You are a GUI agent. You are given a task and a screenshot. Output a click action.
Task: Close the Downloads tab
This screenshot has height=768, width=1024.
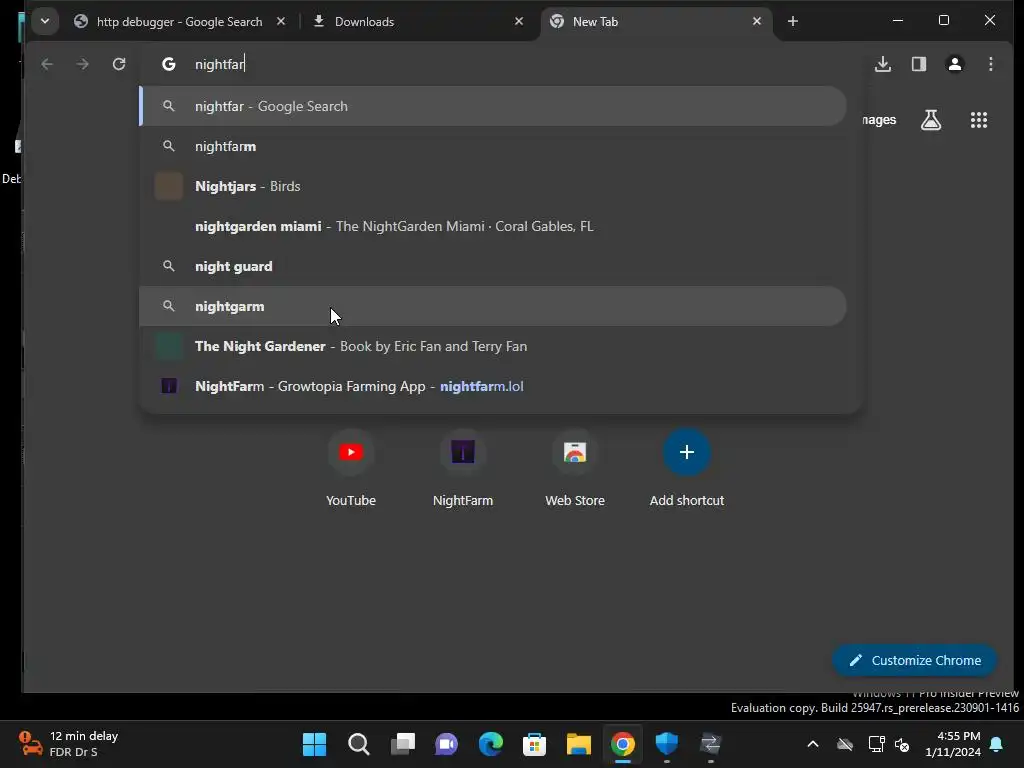(519, 22)
